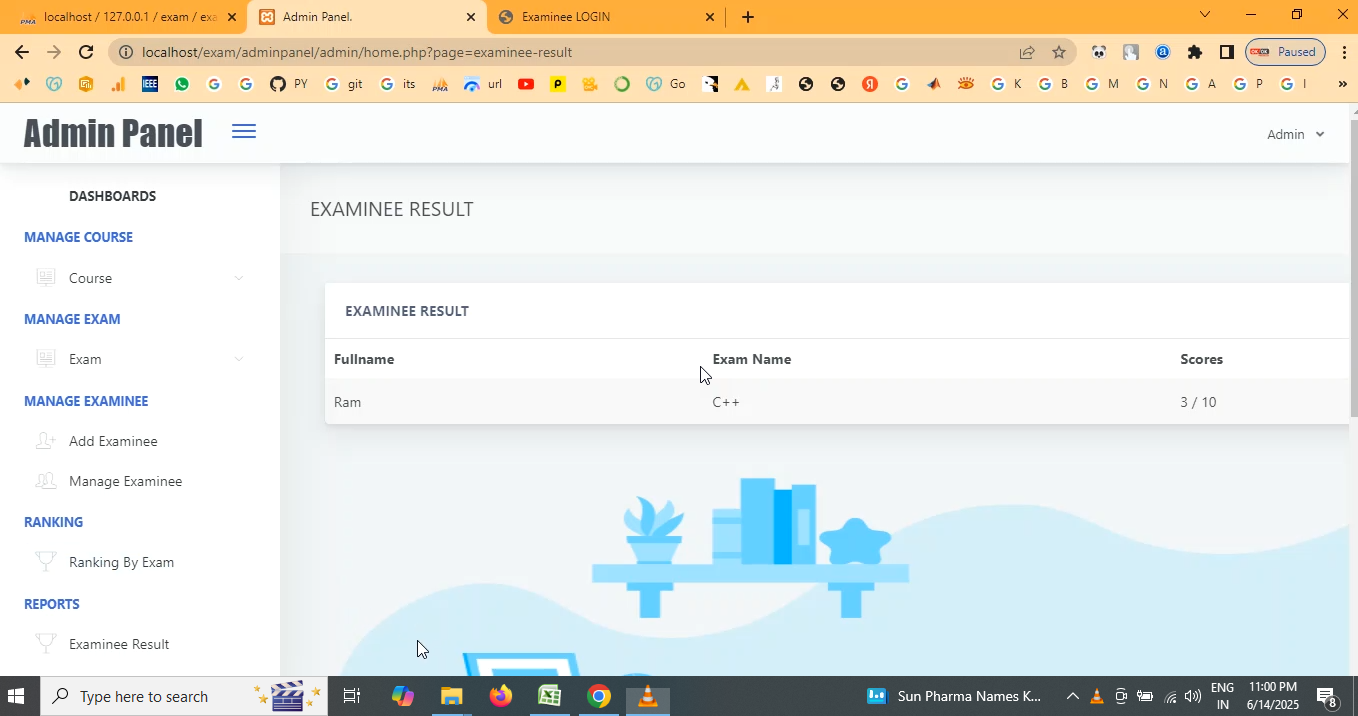Click the Ranking By Exam trophy icon
1358x716 pixels.
[x=45, y=562]
